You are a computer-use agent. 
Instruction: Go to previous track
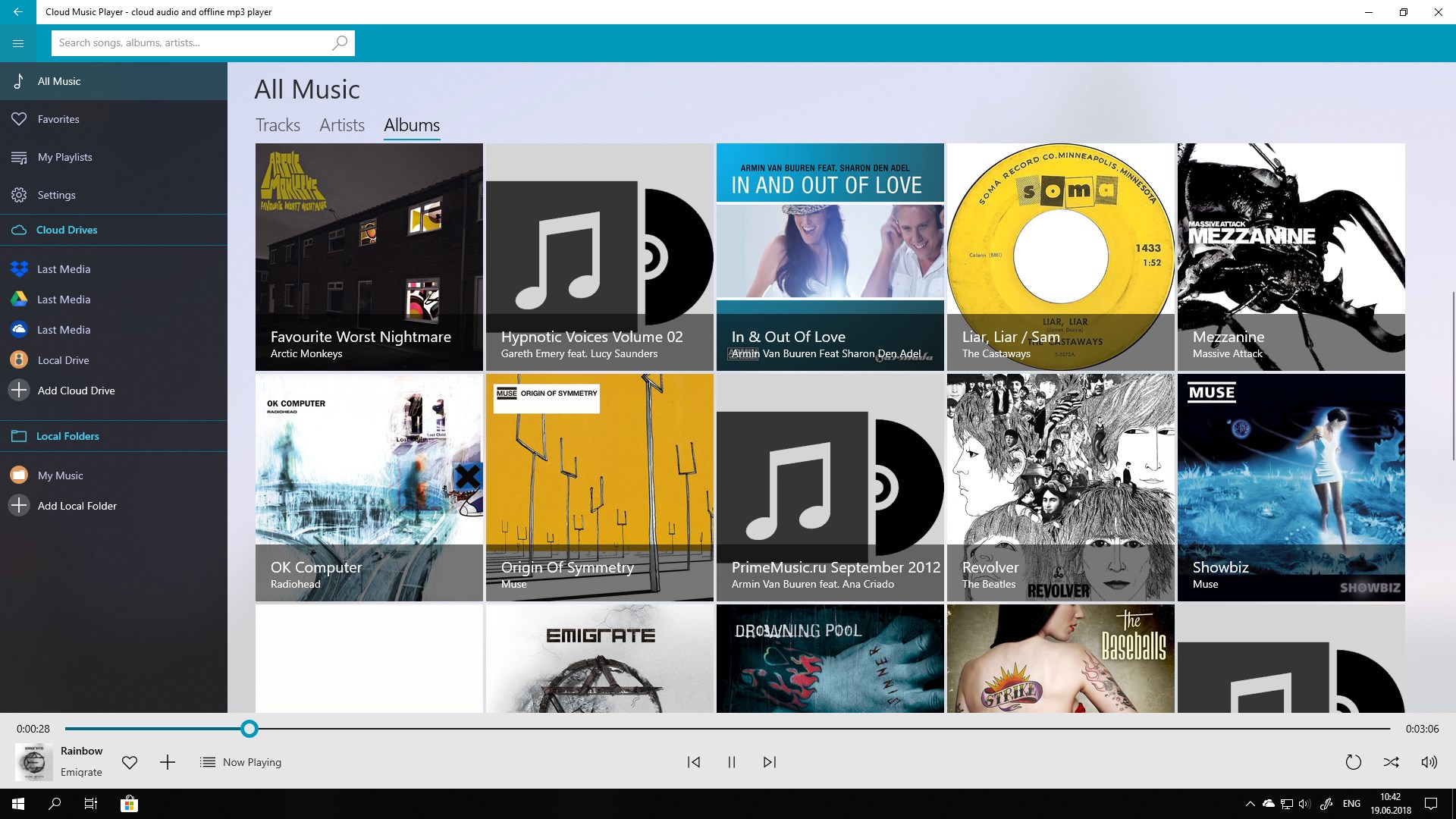694,762
